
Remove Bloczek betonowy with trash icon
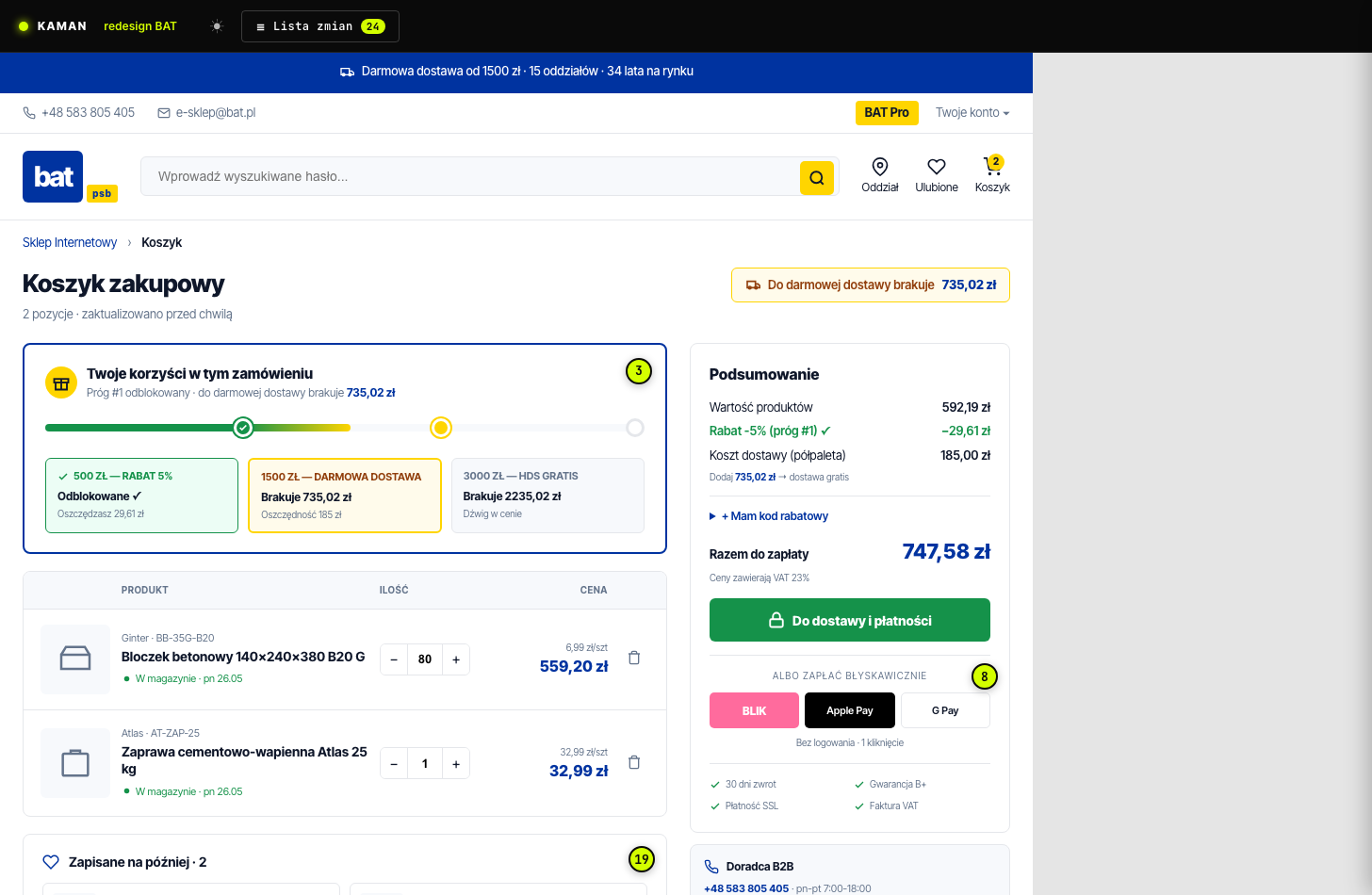pyautogui.click(x=634, y=658)
